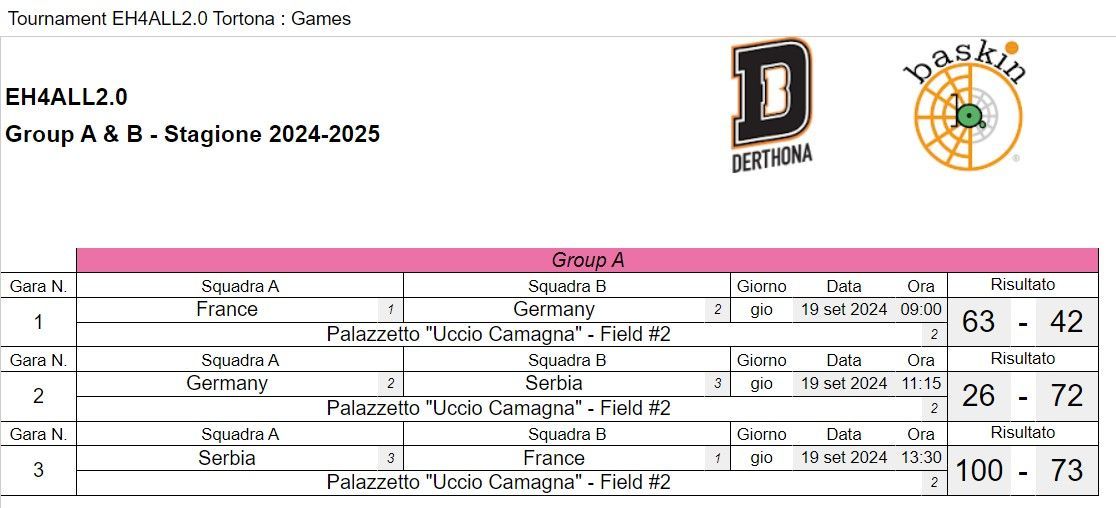Click France in game 3 Squadra B

pyautogui.click(x=554, y=457)
